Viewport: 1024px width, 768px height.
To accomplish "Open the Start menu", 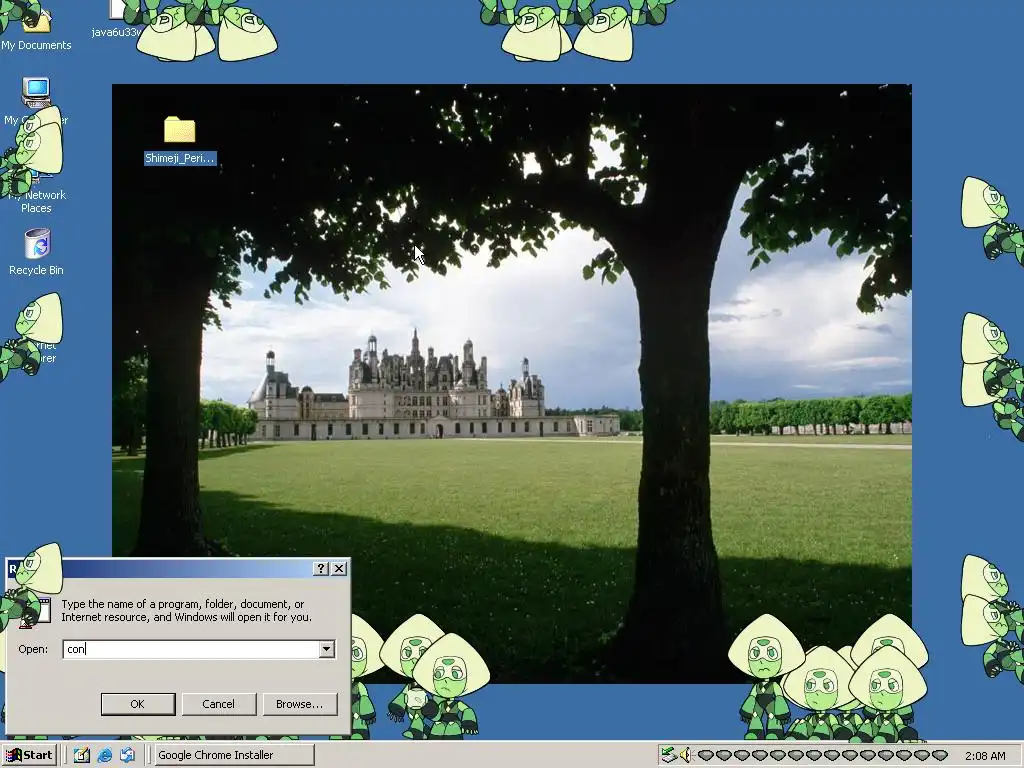I will tap(29, 755).
